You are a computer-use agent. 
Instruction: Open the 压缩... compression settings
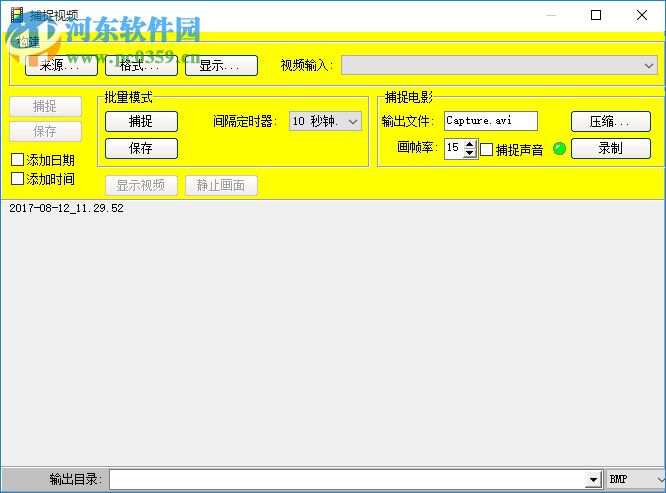pyautogui.click(x=610, y=121)
